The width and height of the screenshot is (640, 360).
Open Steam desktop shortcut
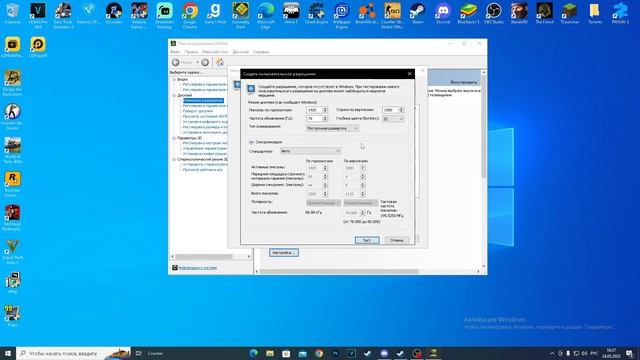point(418,13)
